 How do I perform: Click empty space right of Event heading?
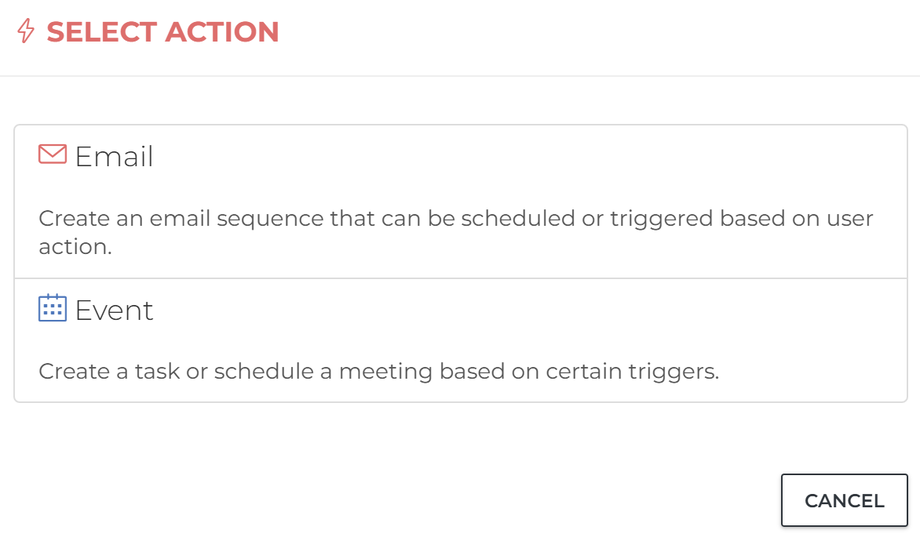(x=520, y=310)
